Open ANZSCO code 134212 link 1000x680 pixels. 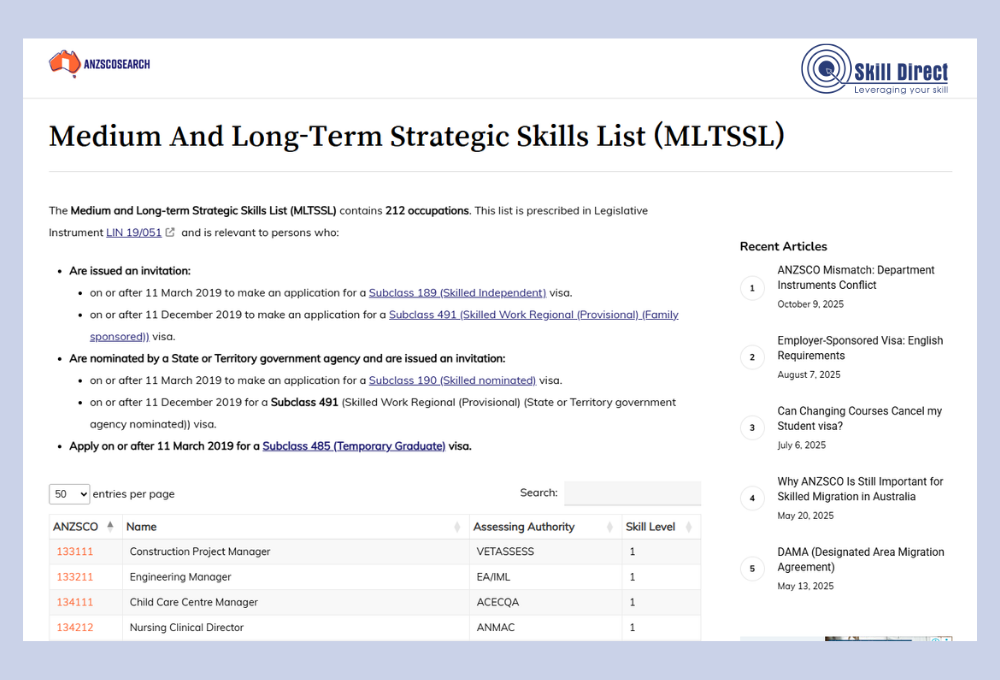point(75,628)
